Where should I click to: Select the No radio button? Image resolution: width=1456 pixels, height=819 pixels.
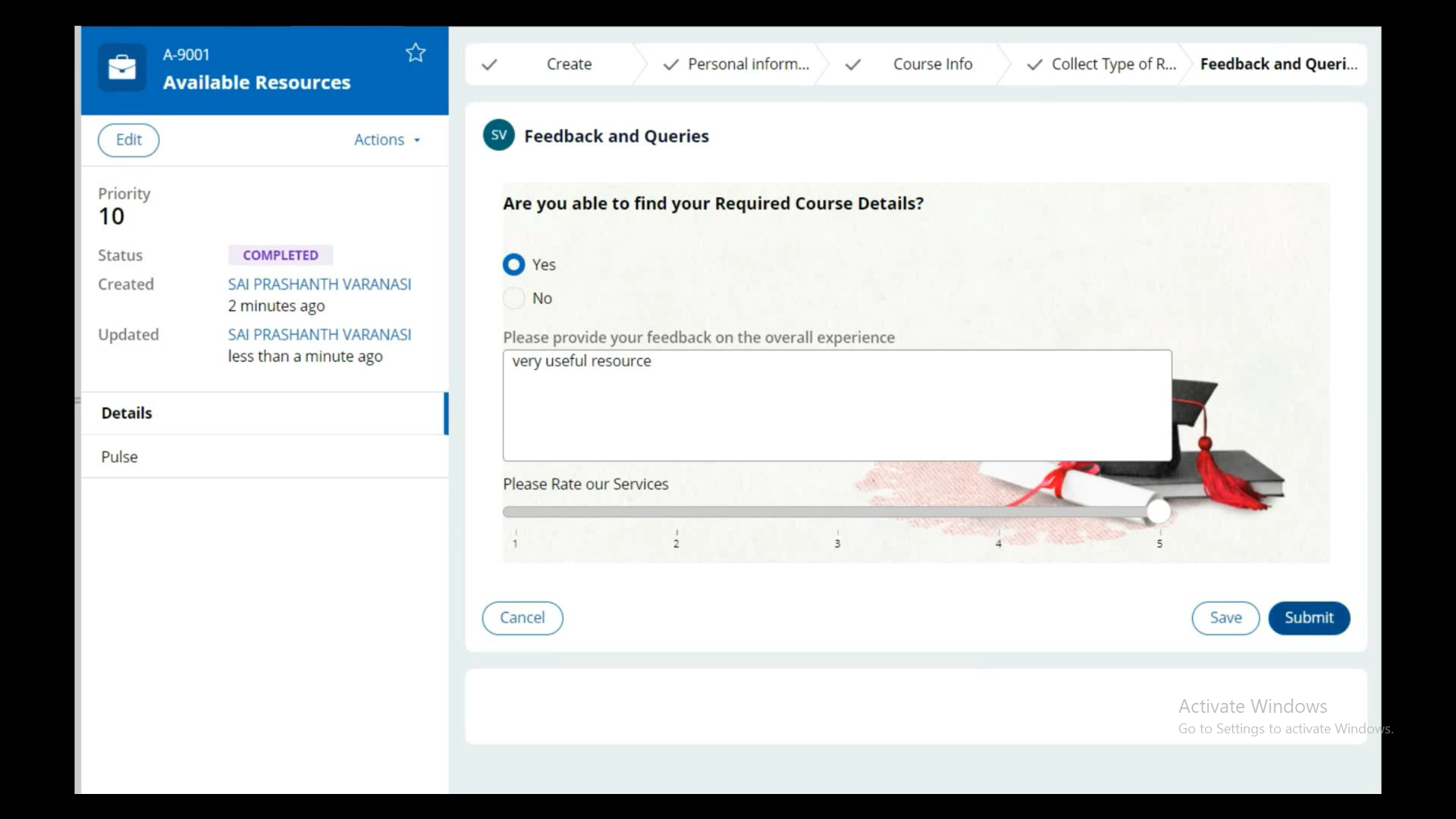513,298
